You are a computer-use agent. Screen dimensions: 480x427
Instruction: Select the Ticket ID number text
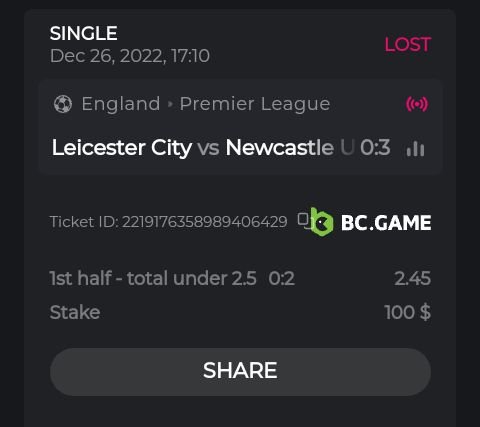click(168, 222)
